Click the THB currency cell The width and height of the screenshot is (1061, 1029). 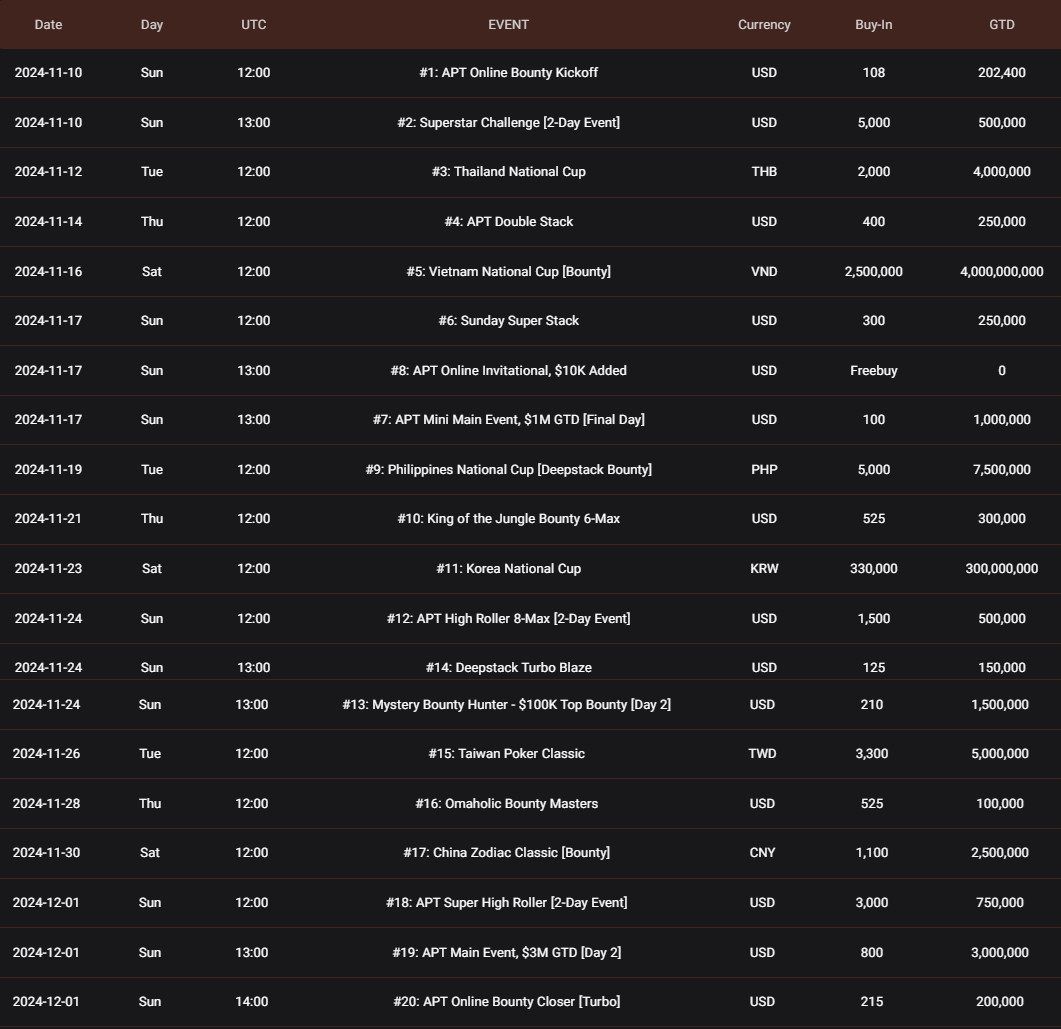pyautogui.click(x=764, y=172)
